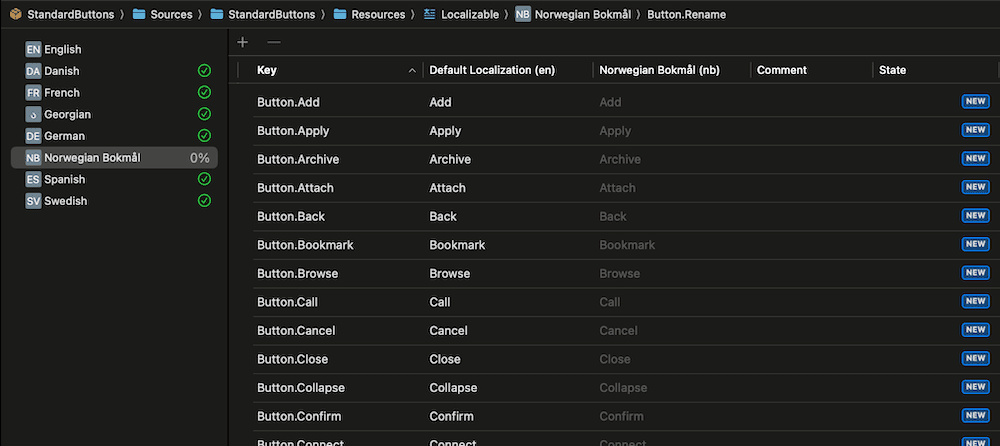
Task: Click the NEW badge in Button.Add row
Action: (976, 101)
